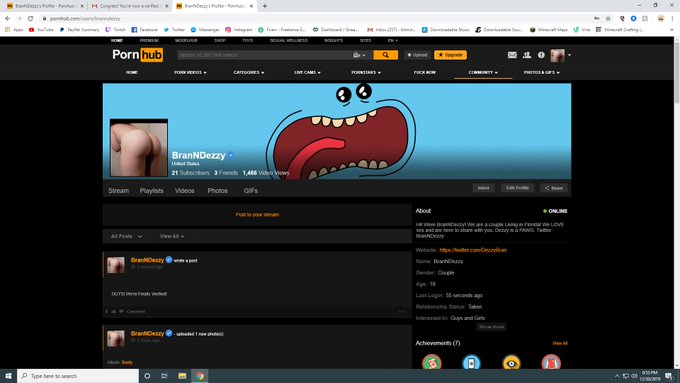Open the Messenger bookmark
This screenshot has width=680, height=383.
point(205,29)
